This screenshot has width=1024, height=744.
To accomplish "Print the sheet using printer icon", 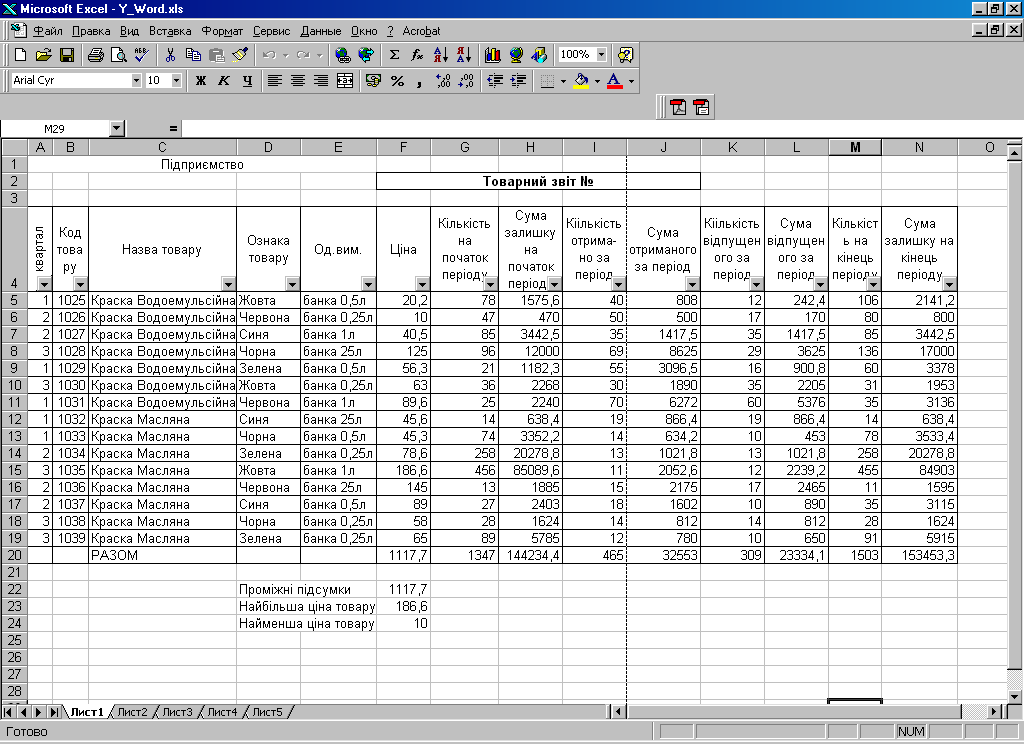I will point(95,55).
